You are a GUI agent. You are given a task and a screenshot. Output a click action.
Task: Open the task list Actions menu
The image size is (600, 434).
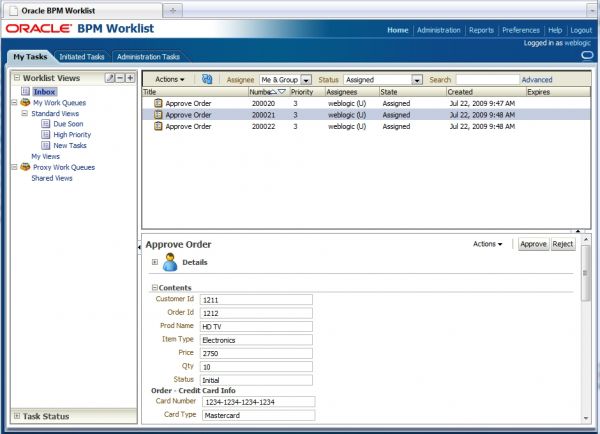tap(170, 79)
